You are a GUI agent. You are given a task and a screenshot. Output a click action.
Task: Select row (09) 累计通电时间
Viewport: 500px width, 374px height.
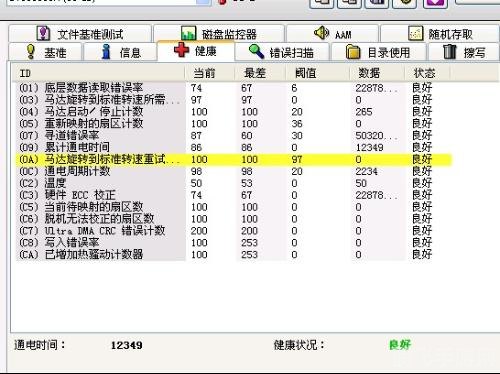tap(233, 147)
